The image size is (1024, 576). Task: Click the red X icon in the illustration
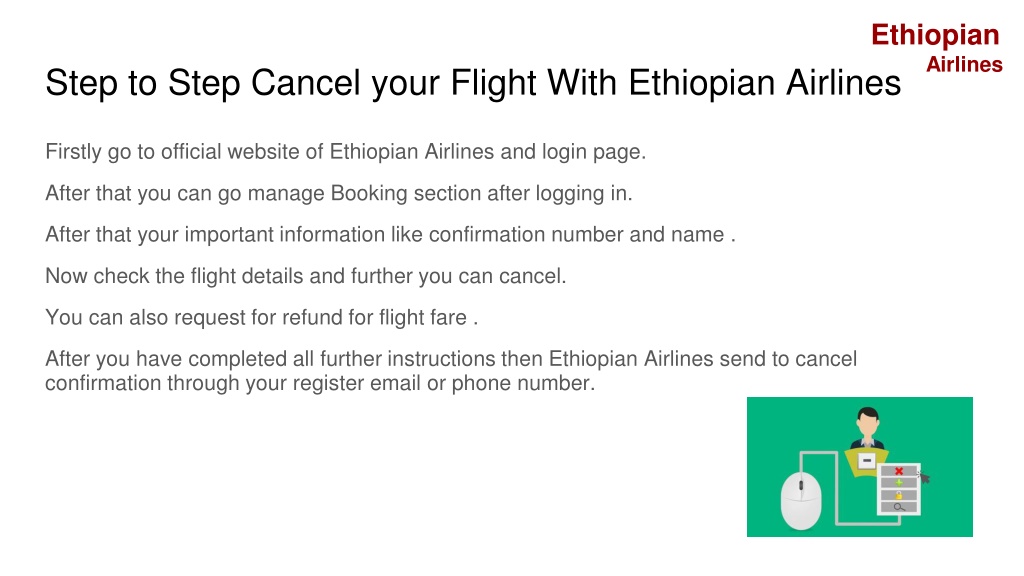click(899, 471)
